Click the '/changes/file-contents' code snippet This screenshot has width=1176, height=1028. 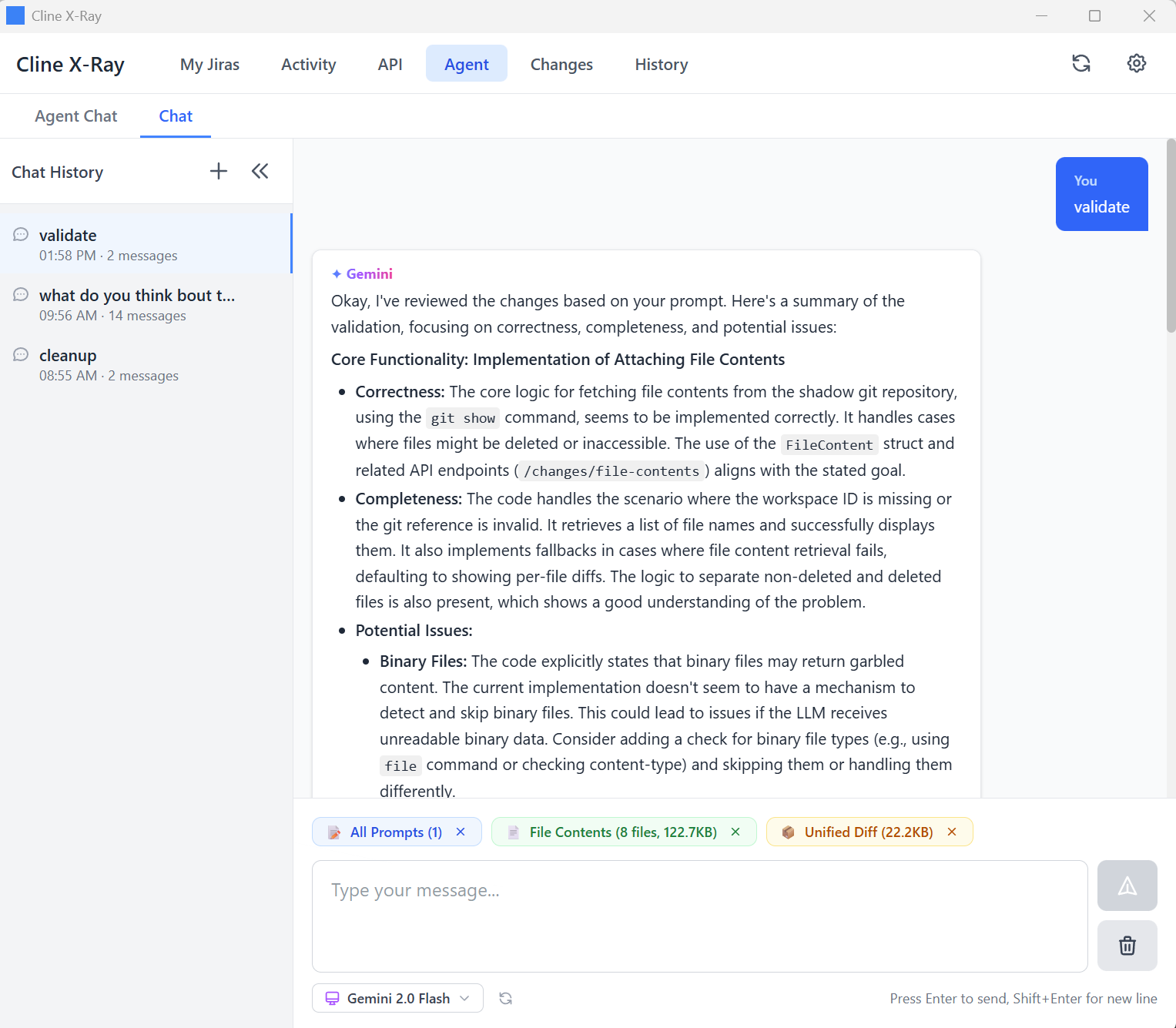[x=611, y=471]
